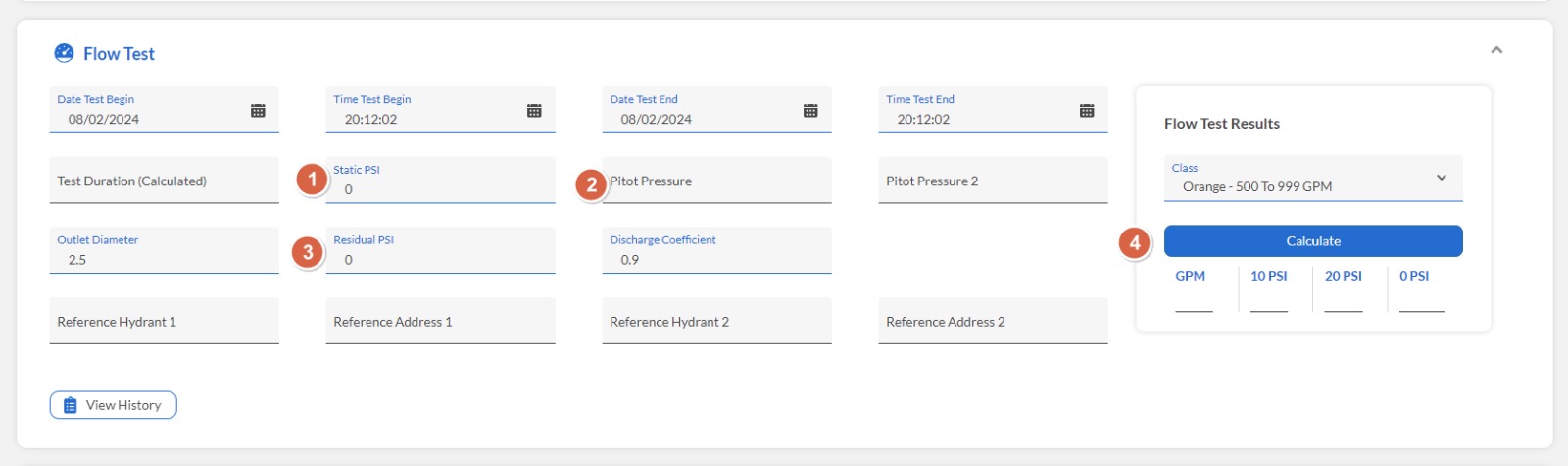Image resolution: width=1568 pixels, height=466 pixels.
Task: Collapse the Flow Test section chevron
Action: pos(1496,50)
